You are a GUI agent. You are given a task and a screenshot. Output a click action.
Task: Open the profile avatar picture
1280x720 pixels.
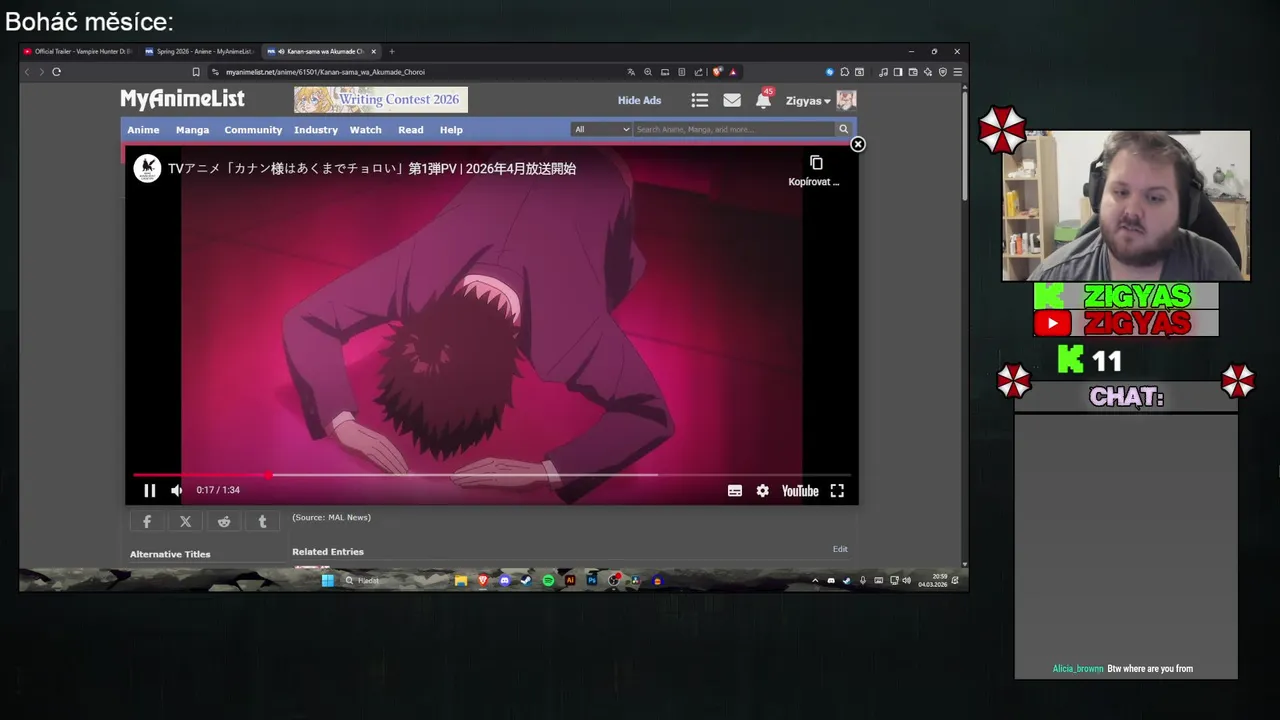[846, 100]
